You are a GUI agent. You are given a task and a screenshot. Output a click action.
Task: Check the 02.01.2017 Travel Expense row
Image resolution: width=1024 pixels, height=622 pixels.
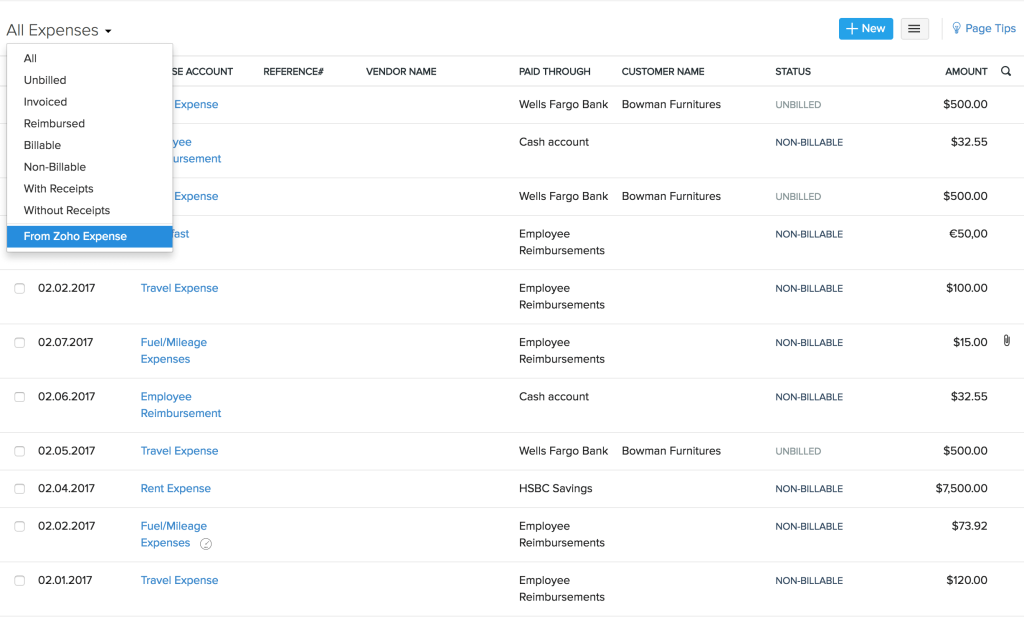20,581
